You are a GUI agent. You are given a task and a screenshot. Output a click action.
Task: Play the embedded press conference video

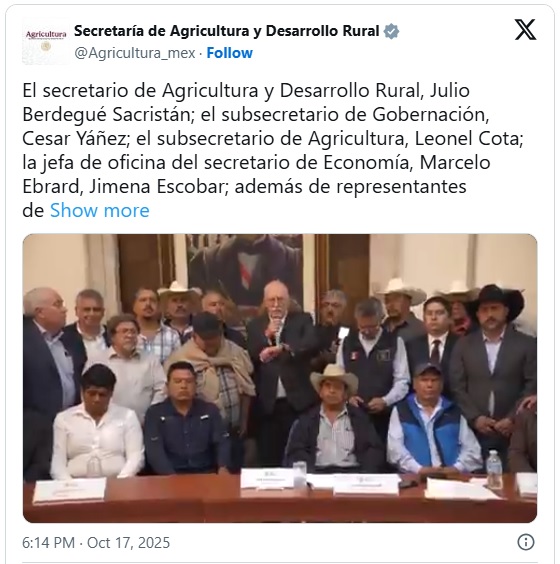coord(280,378)
